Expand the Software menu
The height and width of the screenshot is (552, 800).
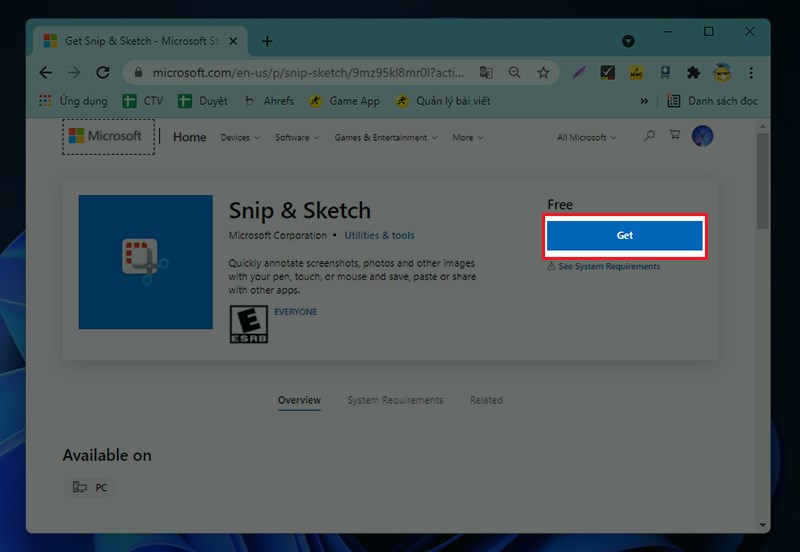coord(297,138)
